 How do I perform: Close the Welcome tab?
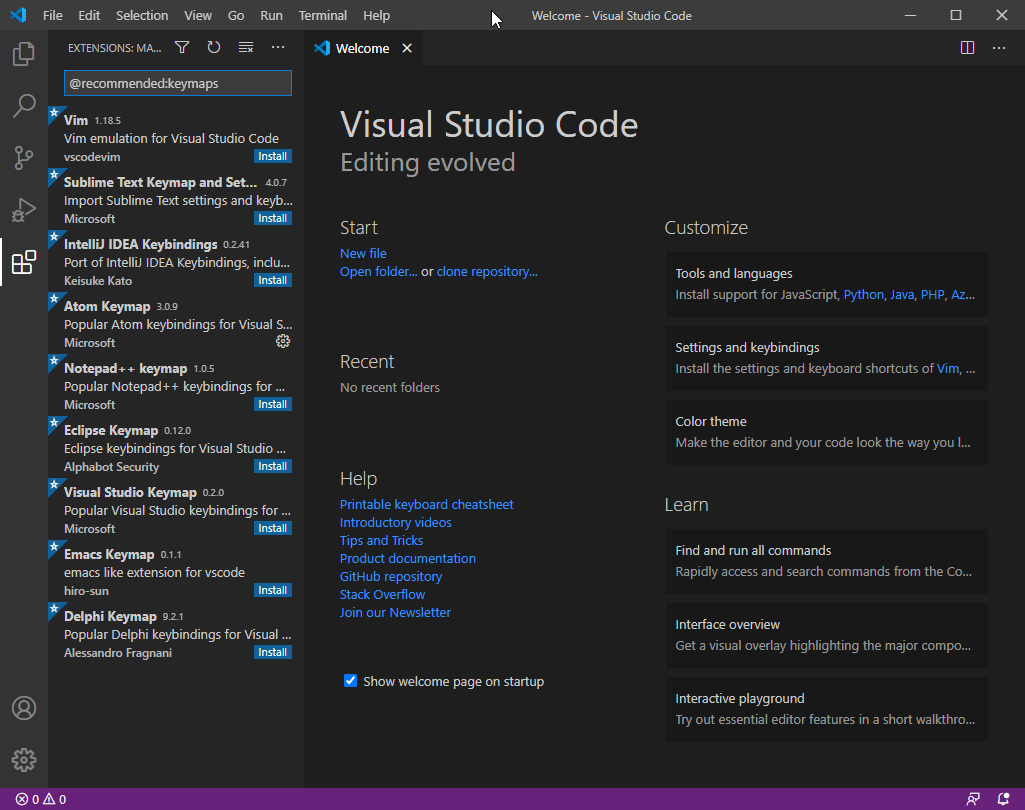[407, 48]
